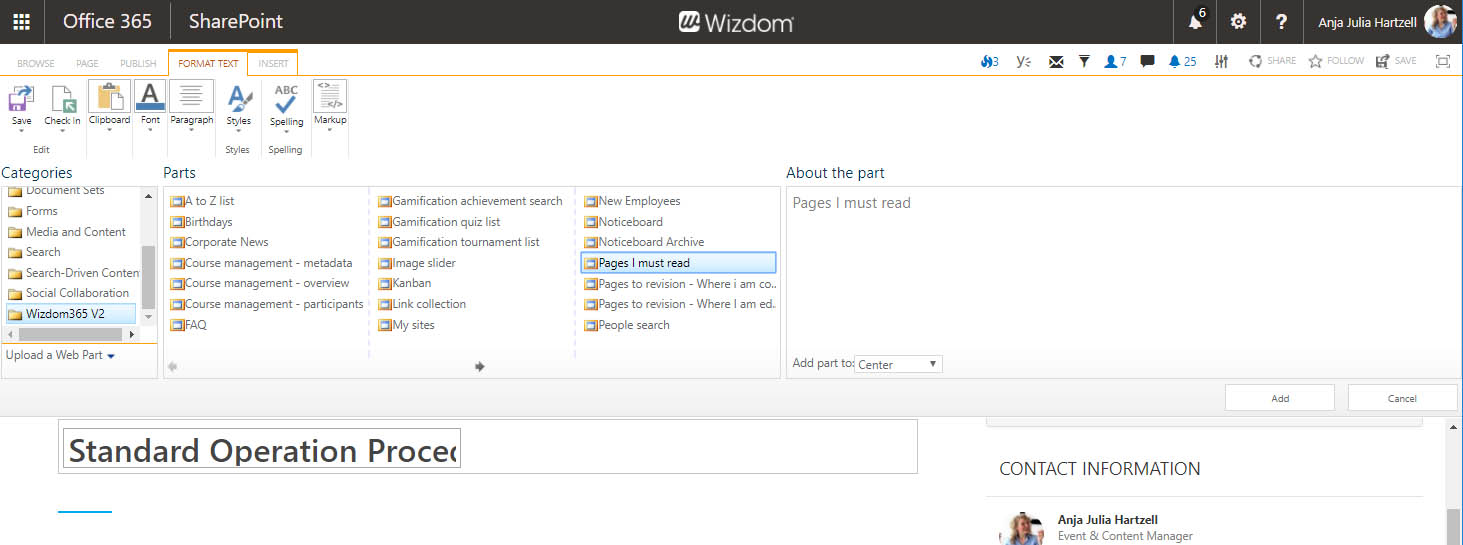
Task: Select Gamification achievement search part
Action: pos(470,201)
